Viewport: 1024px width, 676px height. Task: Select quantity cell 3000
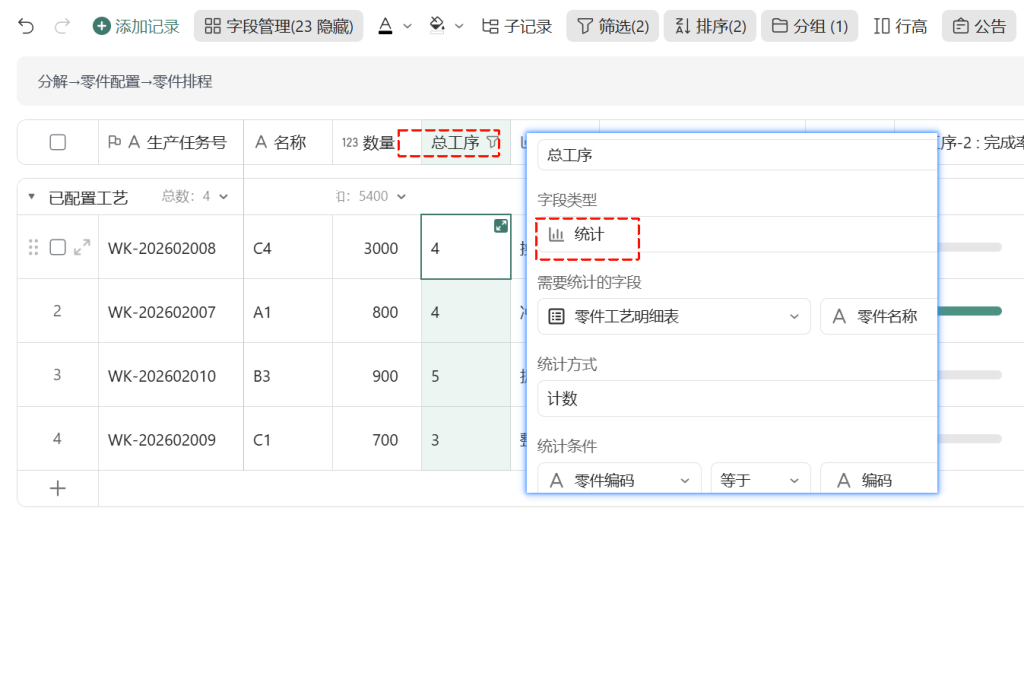click(x=377, y=248)
